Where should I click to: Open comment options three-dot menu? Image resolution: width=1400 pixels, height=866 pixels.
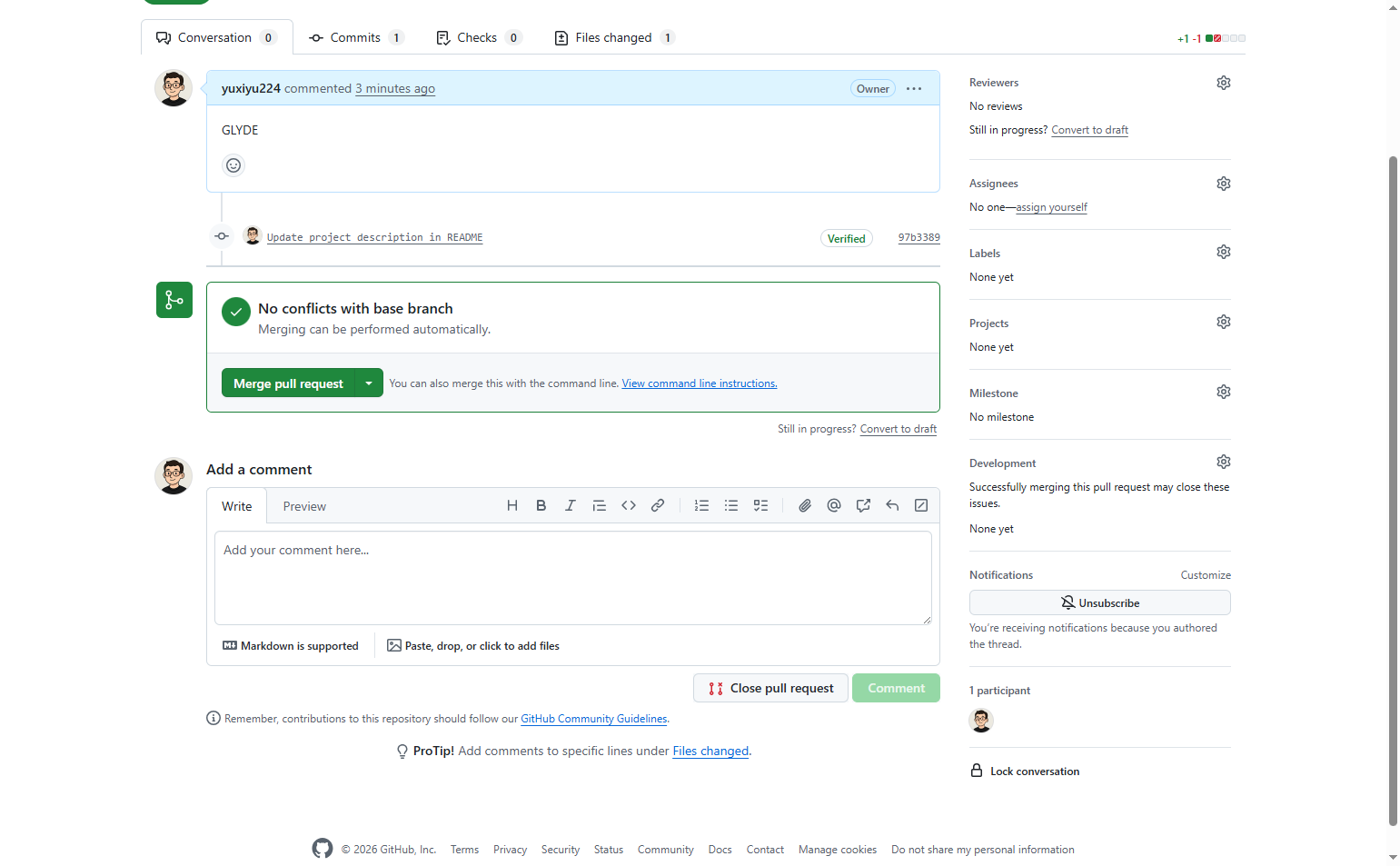(914, 88)
